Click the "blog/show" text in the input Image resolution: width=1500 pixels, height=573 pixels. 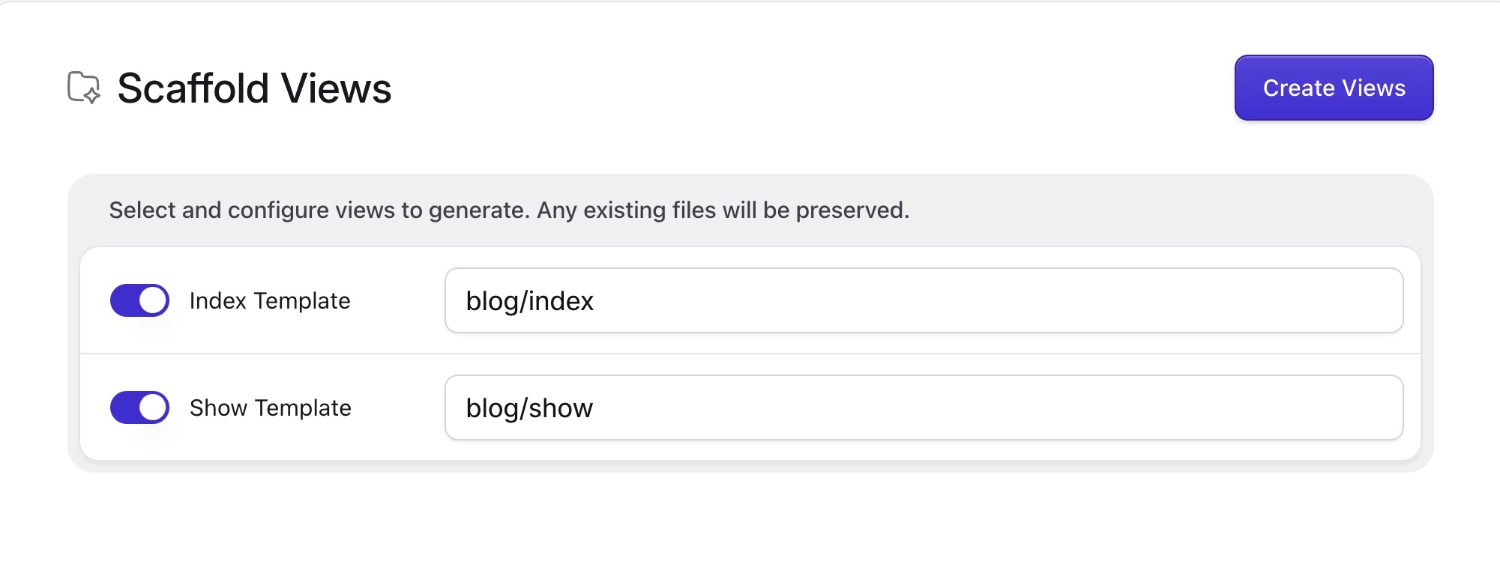click(530, 408)
